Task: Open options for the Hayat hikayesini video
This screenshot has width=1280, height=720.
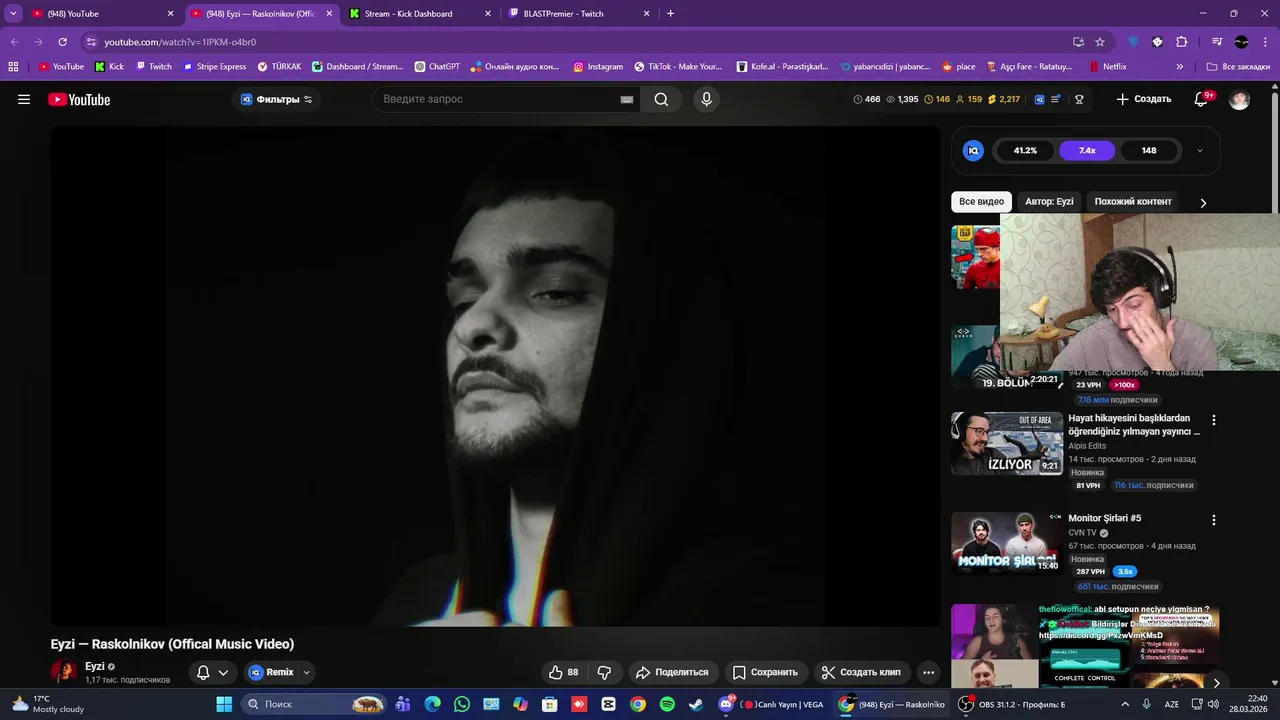Action: tap(1214, 420)
